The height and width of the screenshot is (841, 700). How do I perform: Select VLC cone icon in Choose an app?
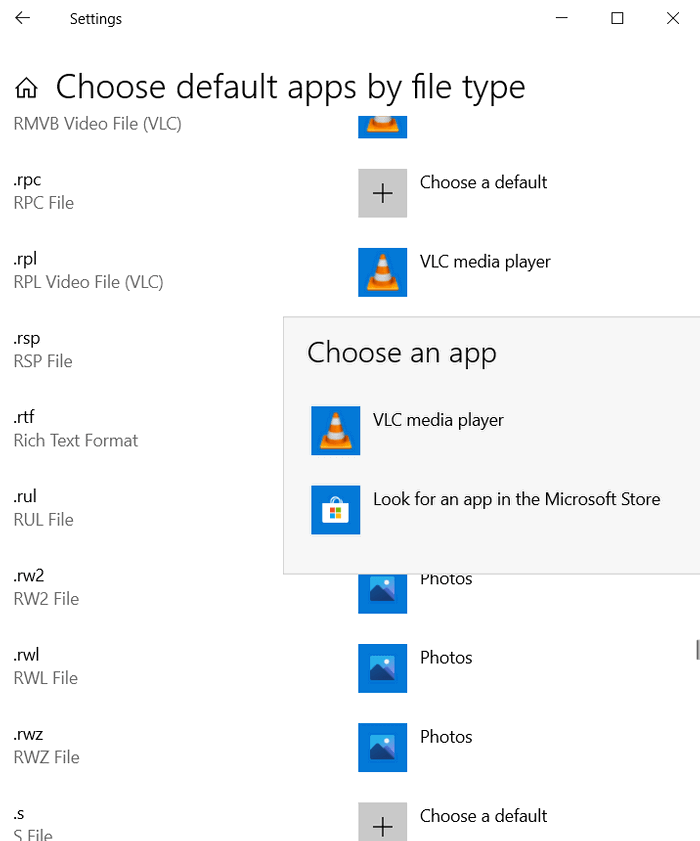click(336, 431)
